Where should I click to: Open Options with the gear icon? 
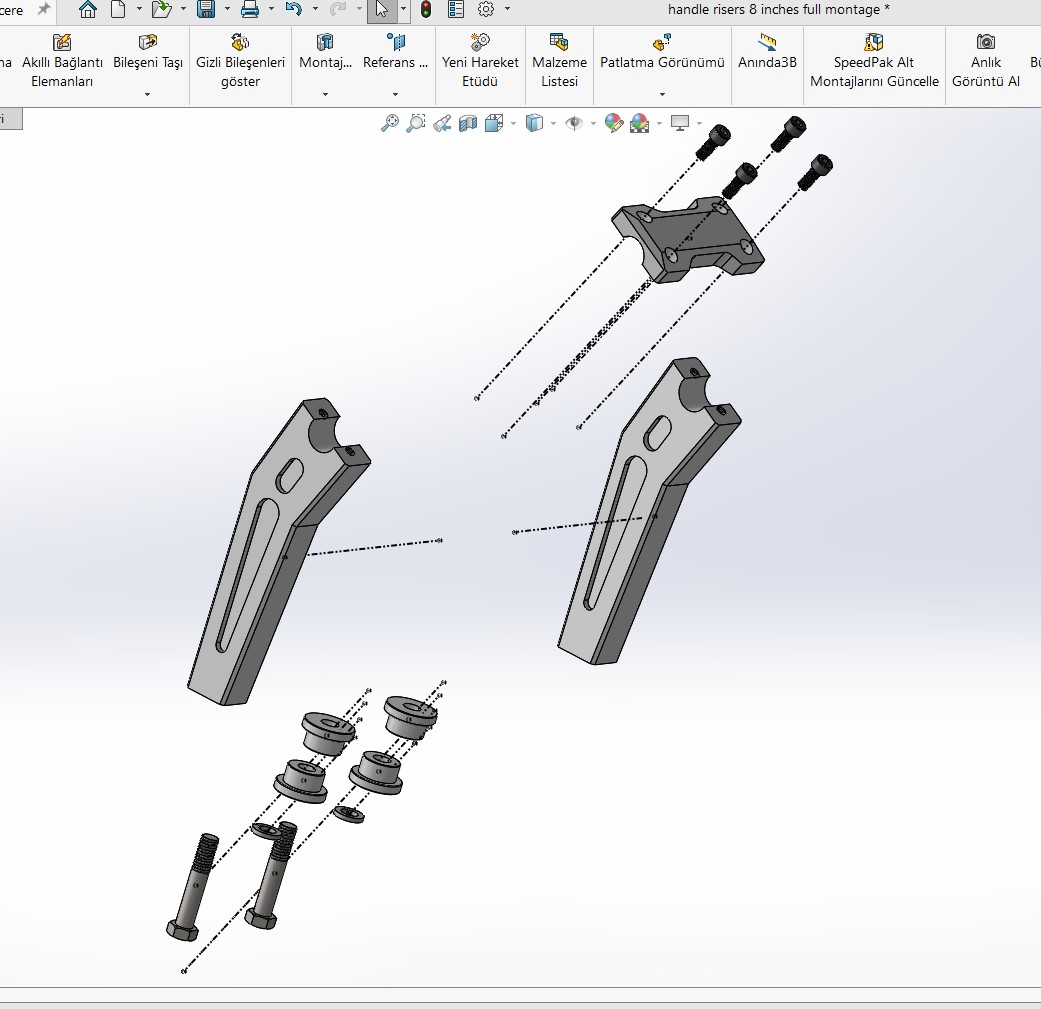click(x=486, y=9)
